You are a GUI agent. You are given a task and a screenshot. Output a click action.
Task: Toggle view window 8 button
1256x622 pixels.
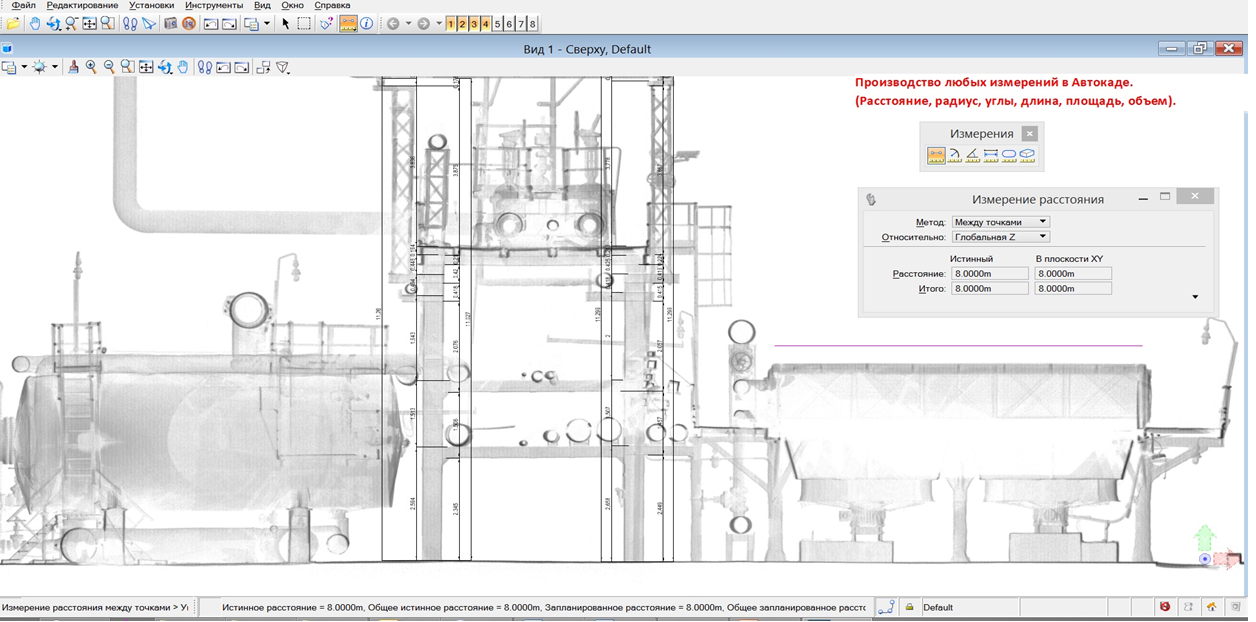(x=532, y=23)
